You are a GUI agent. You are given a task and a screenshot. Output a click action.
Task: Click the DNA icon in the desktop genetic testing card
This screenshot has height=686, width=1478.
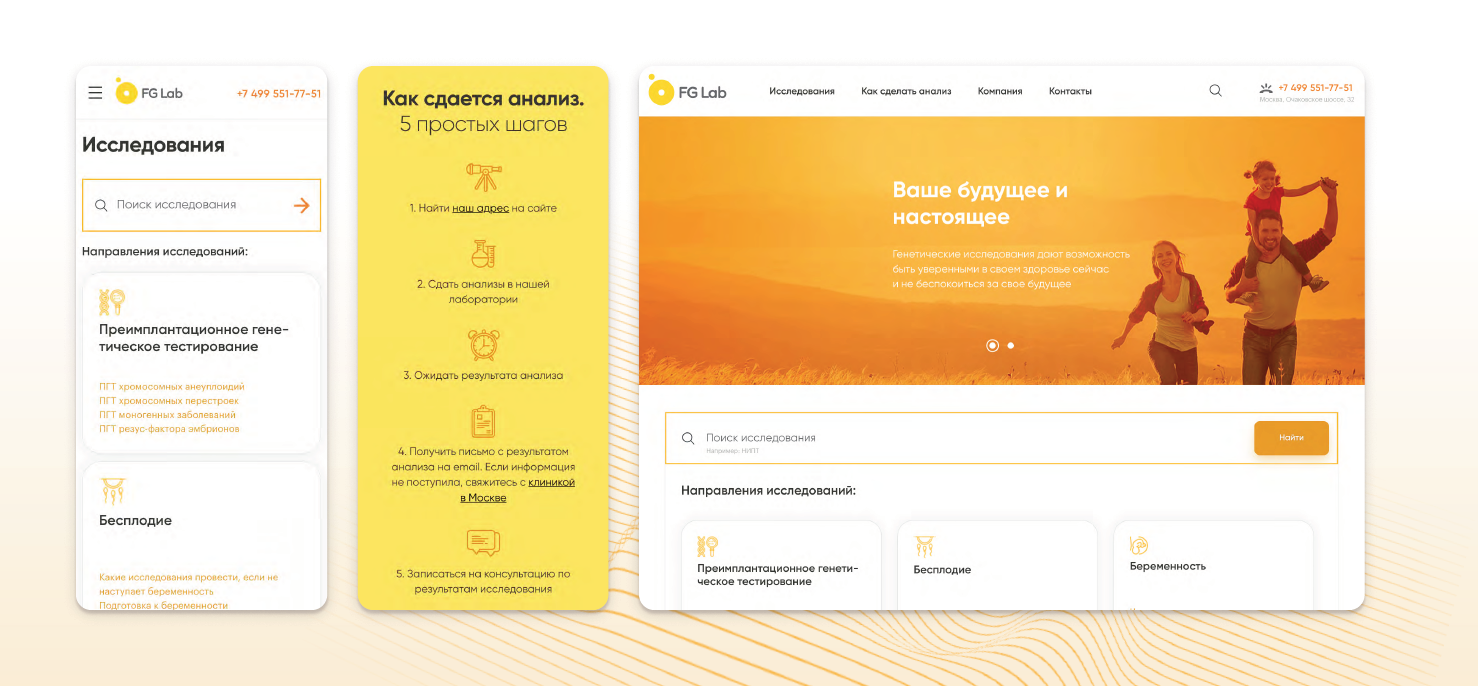tap(707, 546)
